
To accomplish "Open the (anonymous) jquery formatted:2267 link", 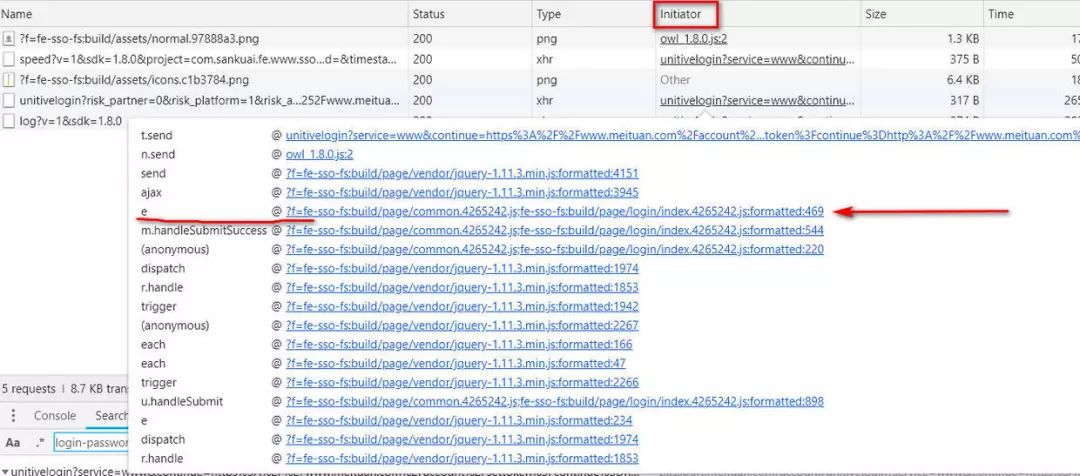I will click(x=462, y=325).
